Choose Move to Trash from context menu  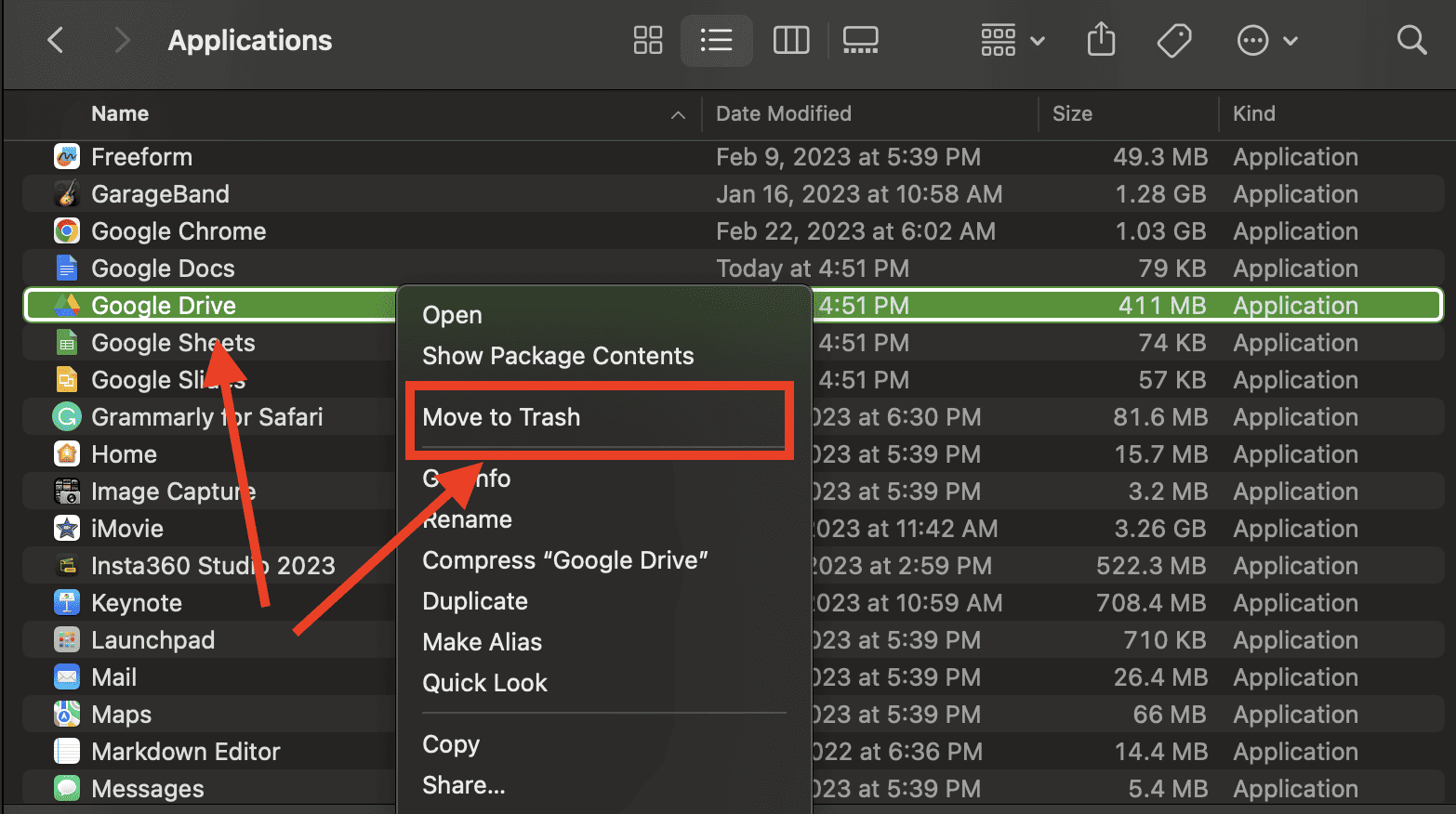(501, 417)
